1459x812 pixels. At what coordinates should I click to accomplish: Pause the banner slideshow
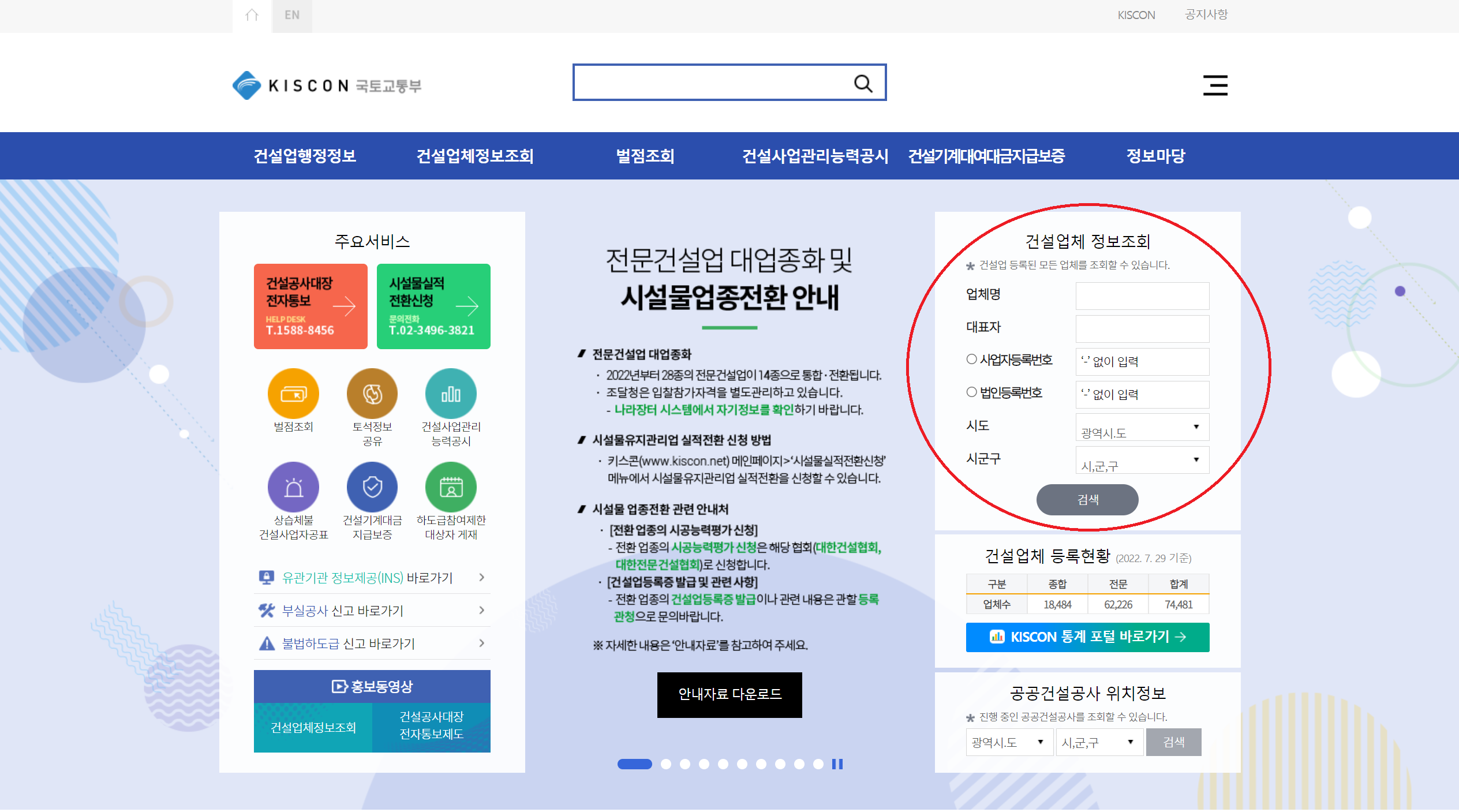[837, 764]
